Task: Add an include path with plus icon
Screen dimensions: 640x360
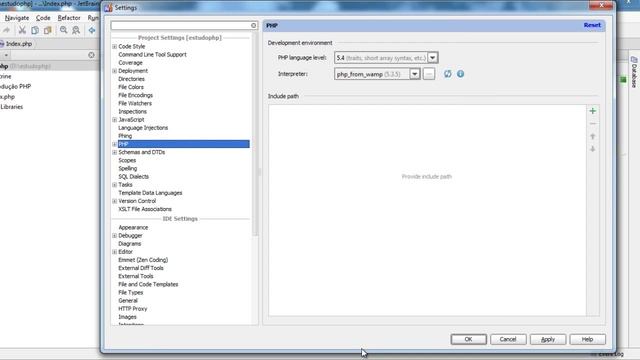Action: (593, 111)
